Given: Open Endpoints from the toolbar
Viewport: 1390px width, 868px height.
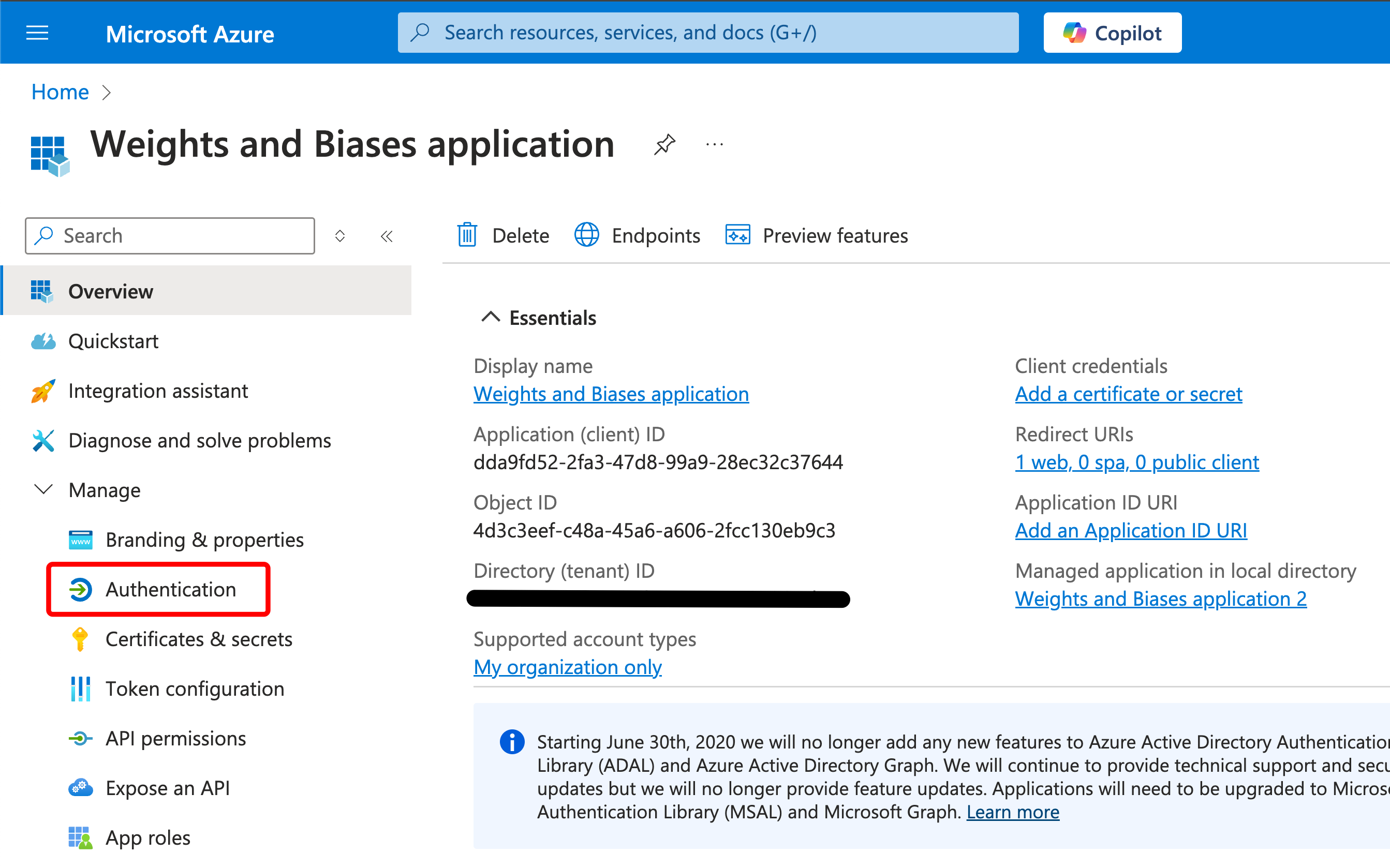Looking at the screenshot, I should [637, 235].
